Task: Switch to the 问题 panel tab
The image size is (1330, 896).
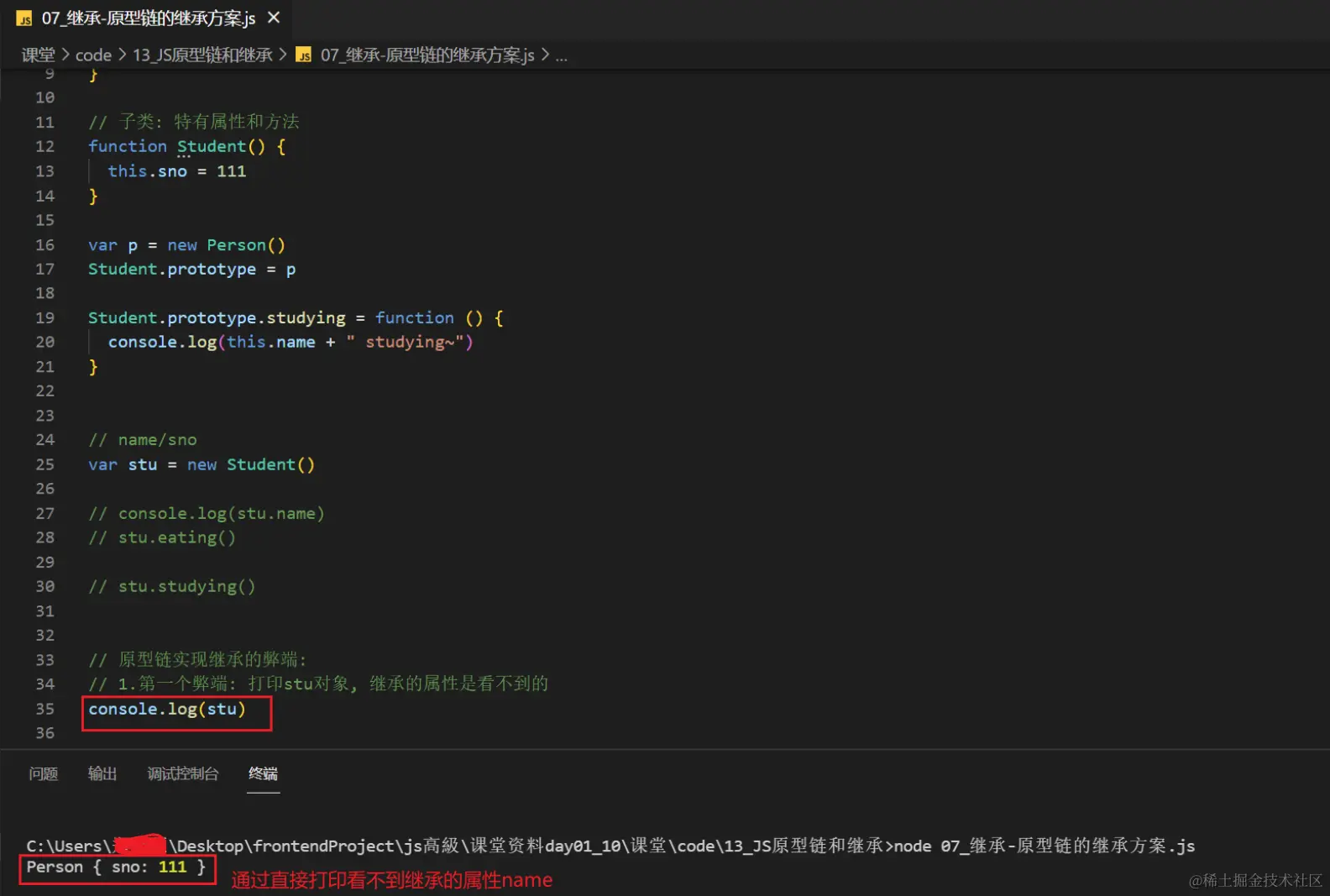Action: click(x=44, y=773)
